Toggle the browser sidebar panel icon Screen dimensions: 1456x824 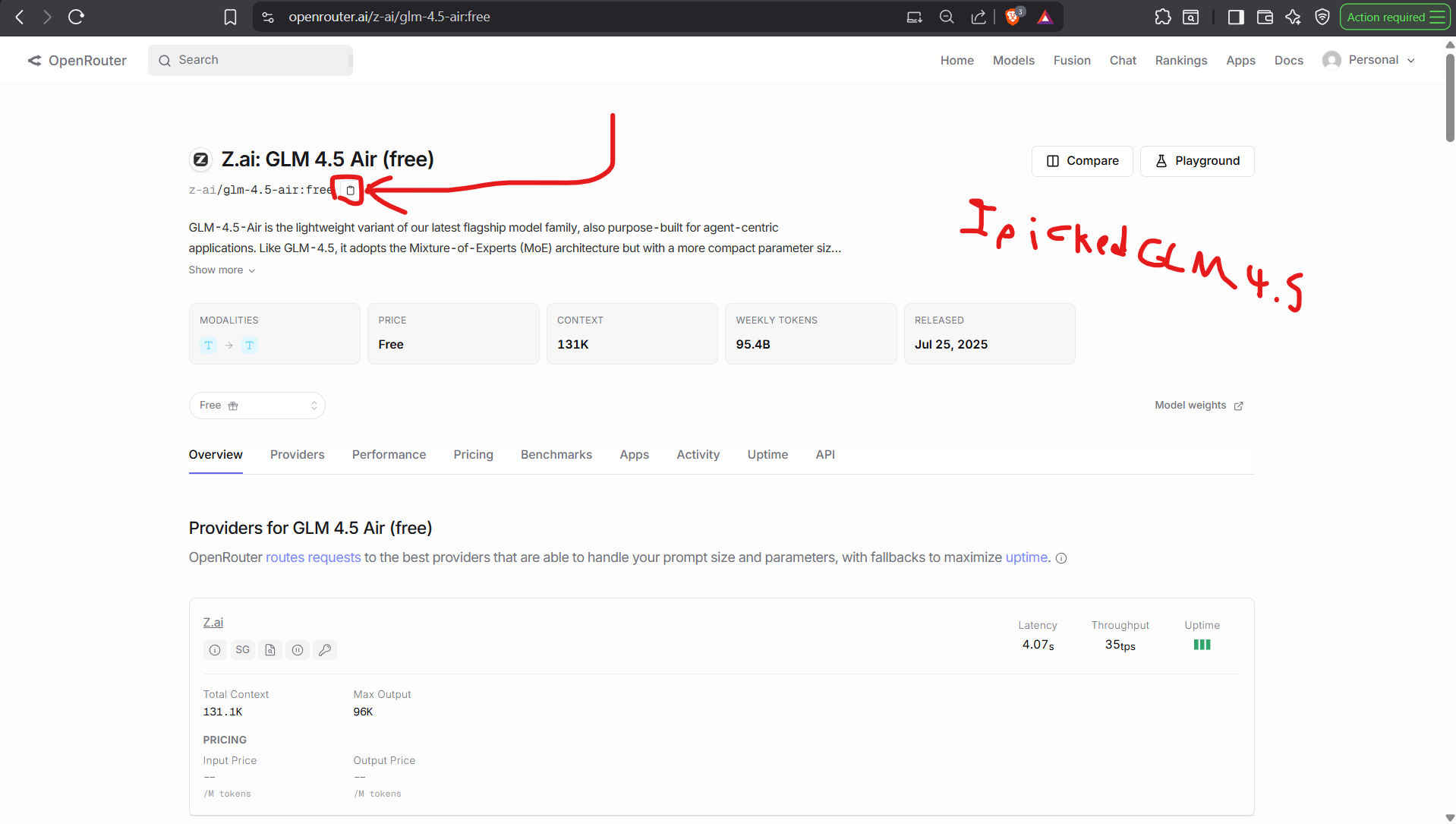click(x=1236, y=17)
